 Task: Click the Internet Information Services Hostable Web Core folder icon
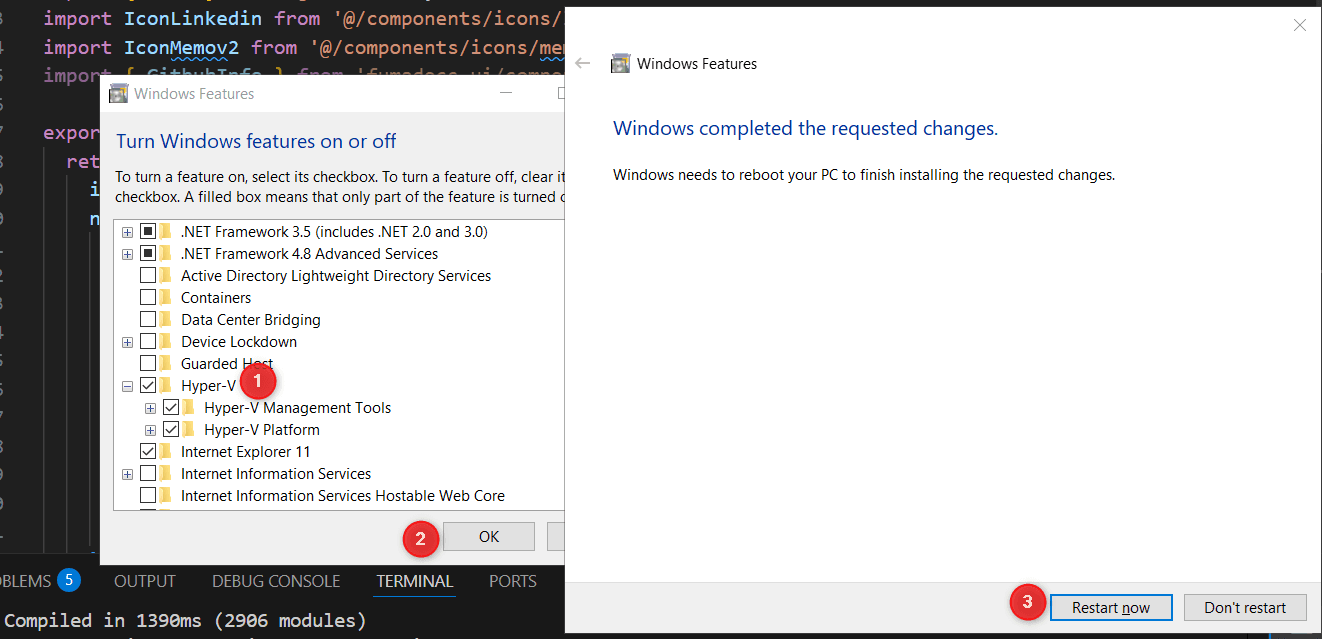(166, 496)
